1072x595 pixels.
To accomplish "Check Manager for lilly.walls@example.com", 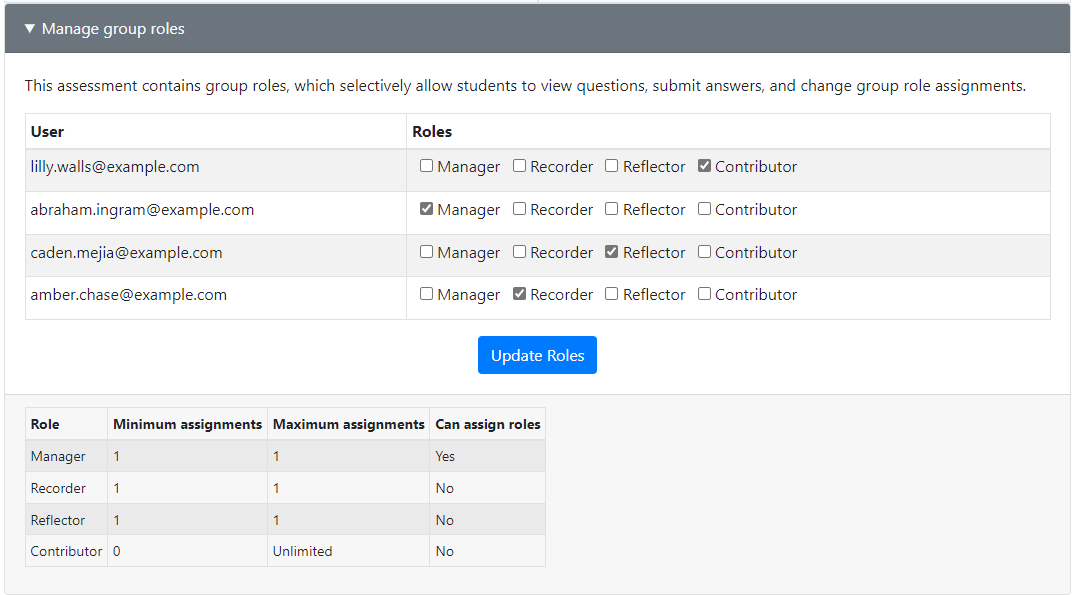I will (426, 166).
